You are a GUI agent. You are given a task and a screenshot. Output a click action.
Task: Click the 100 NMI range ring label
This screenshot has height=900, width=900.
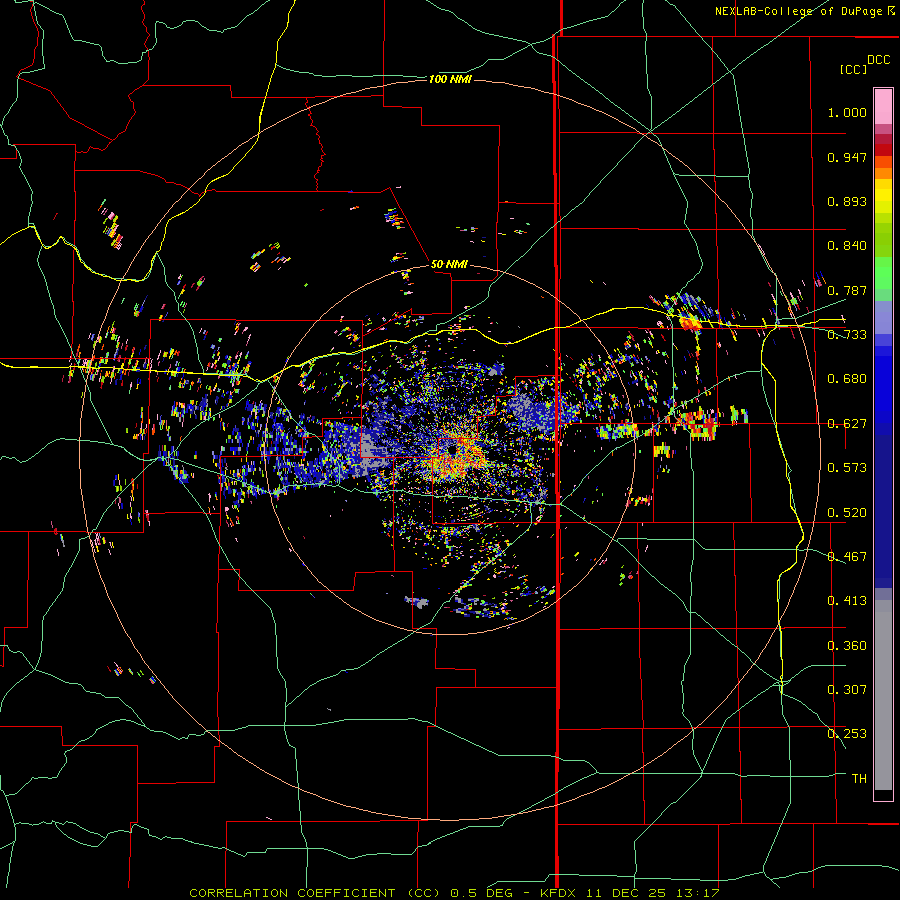pos(450,79)
